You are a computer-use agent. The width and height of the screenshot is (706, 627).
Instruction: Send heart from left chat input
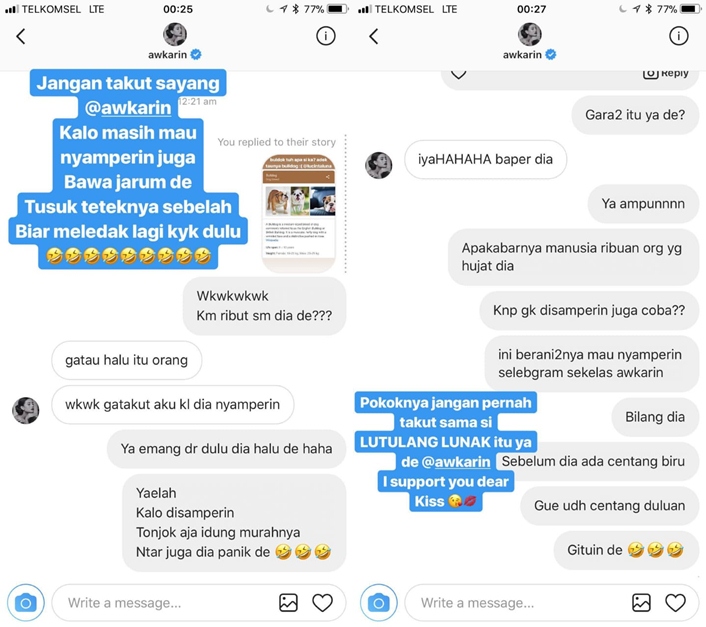coord(322,603)
